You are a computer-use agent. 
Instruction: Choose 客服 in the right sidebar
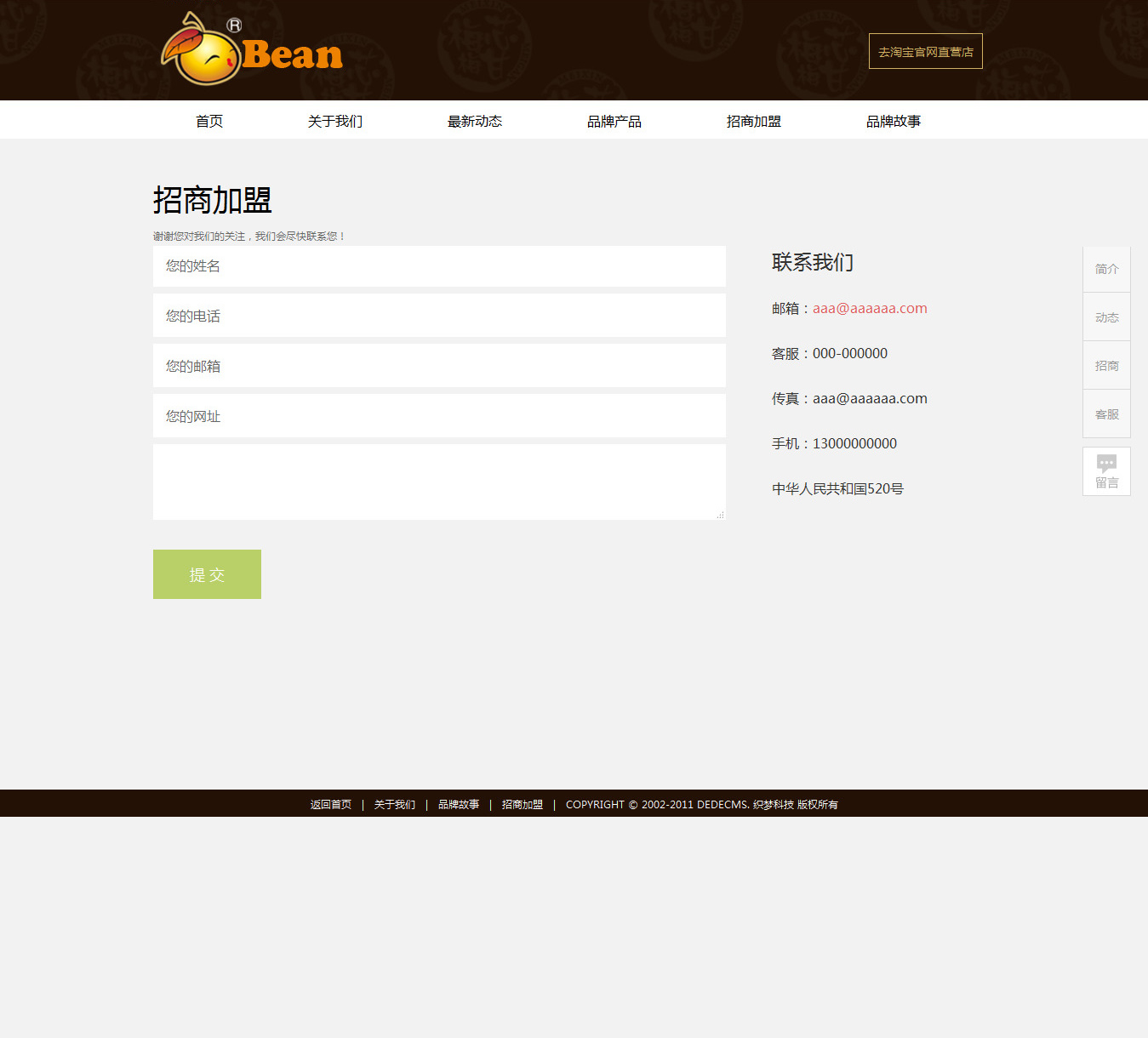click(x=1106, y=414)
